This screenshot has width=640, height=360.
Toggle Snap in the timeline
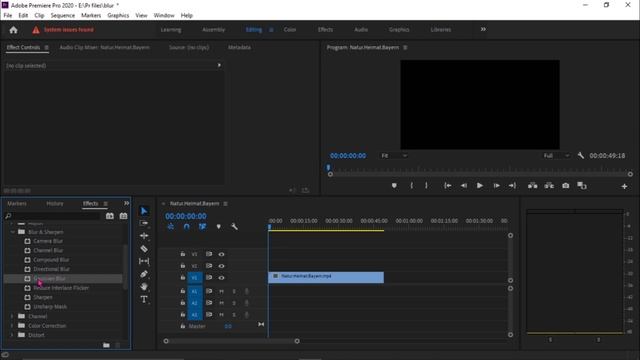[187, 227]
